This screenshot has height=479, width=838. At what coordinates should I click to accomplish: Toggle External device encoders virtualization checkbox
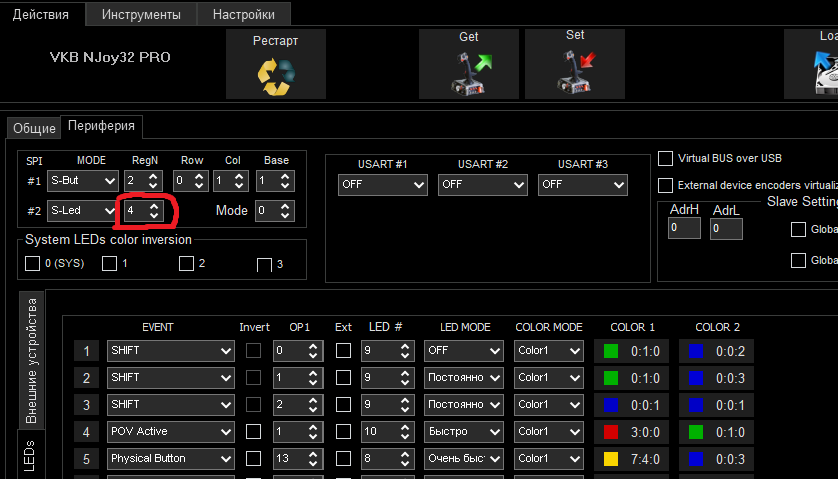(665, 185)
